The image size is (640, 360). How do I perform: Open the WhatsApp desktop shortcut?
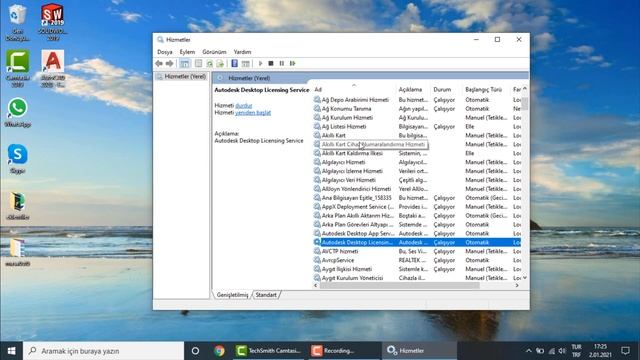[x=18, y=112]
